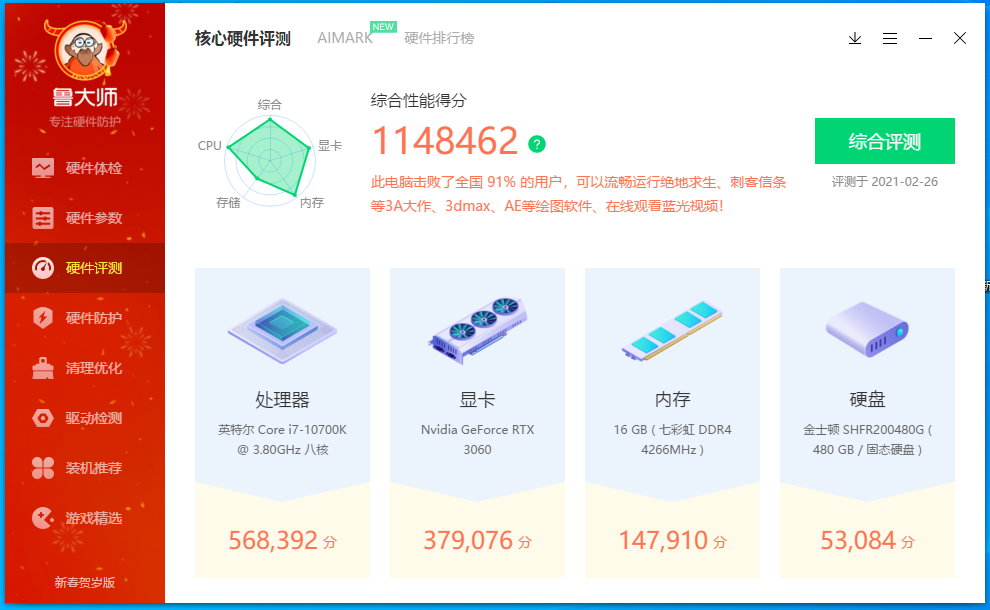Close the 鲁大师 window

pyautogui.click(x=960, y=39)
